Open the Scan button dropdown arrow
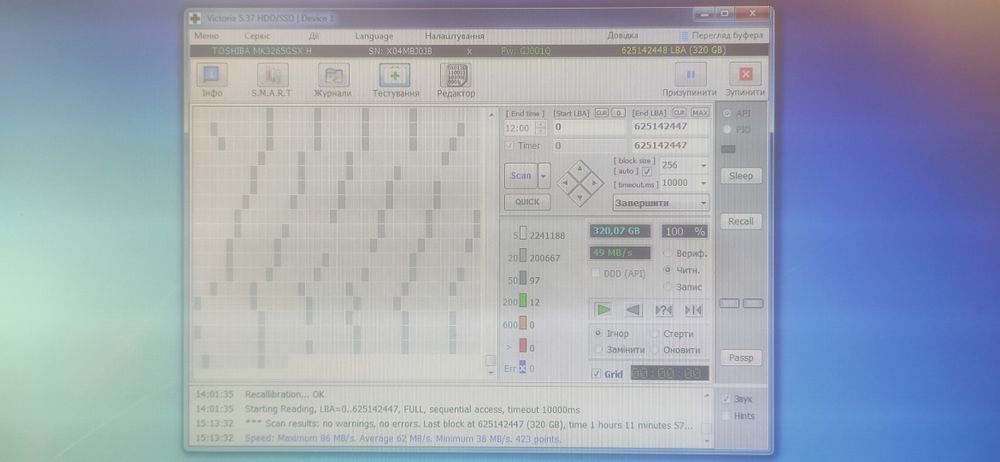 pyautogui.click(x=544, y=175)
